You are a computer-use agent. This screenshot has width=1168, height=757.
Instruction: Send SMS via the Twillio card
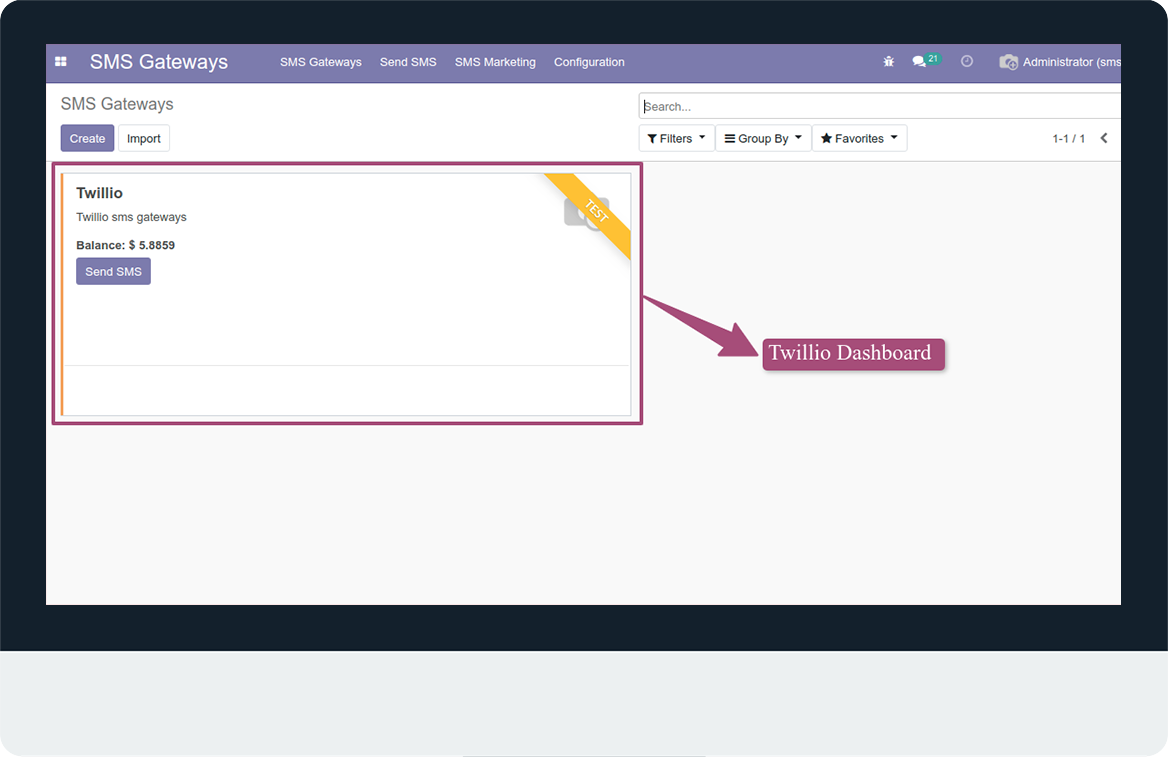pos(113,271)
